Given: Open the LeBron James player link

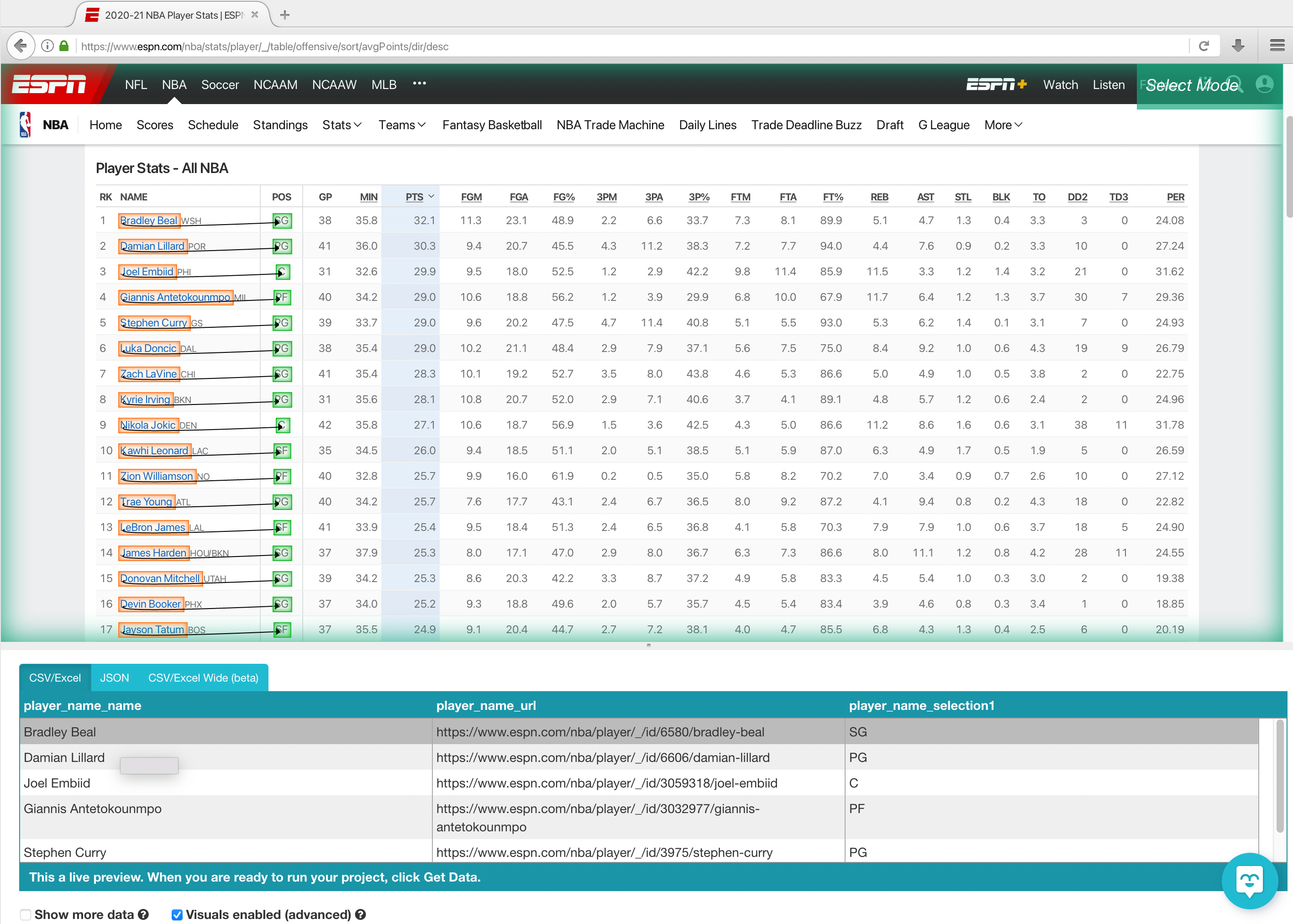Looking at the screenshot, I should click(x=153, y=527).
